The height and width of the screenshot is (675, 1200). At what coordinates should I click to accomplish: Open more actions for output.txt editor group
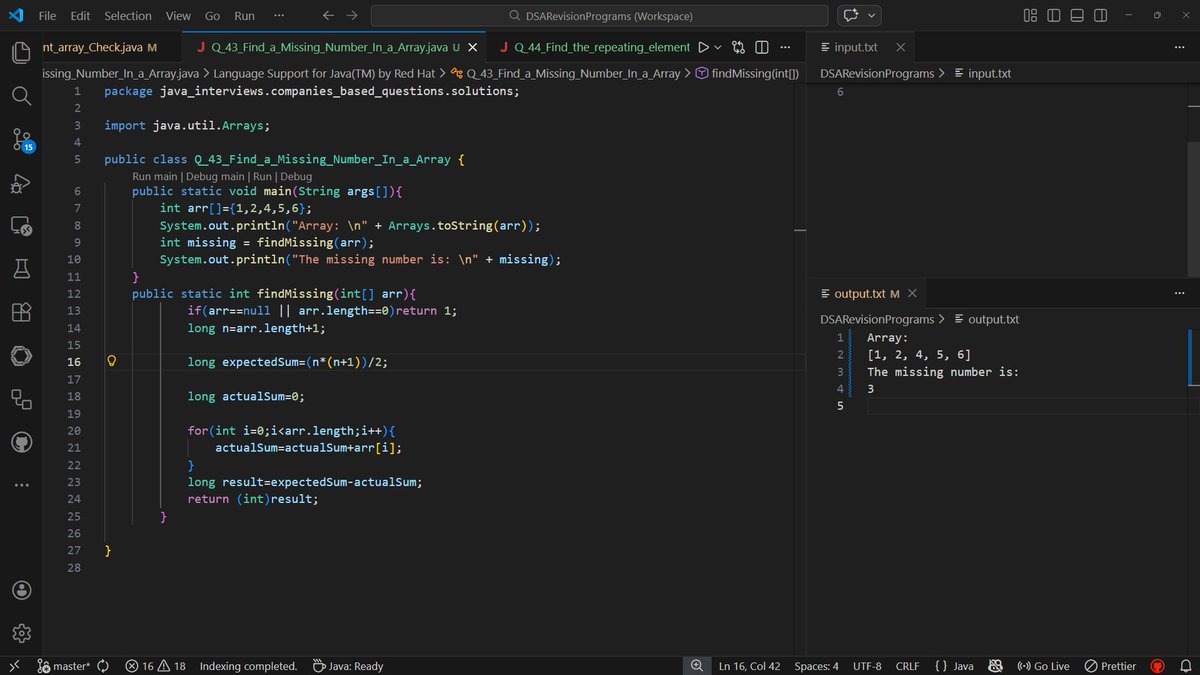1179,293
